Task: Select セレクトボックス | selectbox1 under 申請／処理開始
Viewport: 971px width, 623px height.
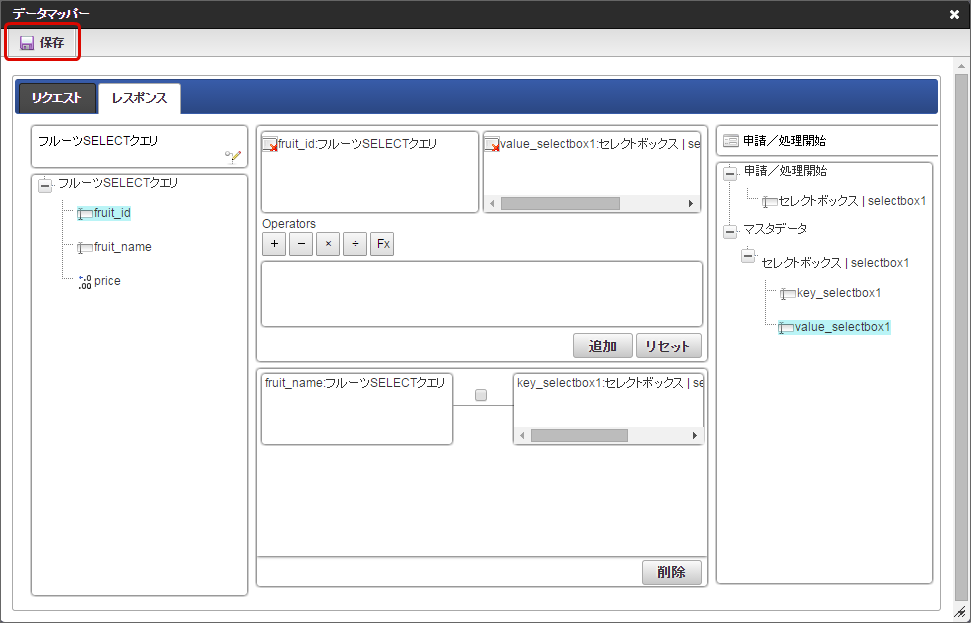Action: pyautogui.click(x=852, y=201)
